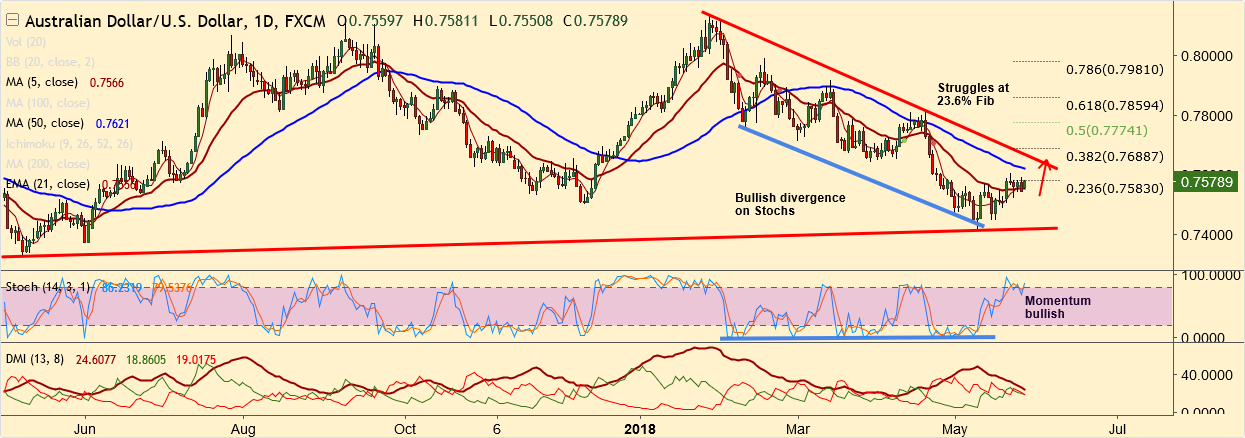Click the MA (5, close) legend entry
Viewport: 1245px width, 438px height.
45,85
